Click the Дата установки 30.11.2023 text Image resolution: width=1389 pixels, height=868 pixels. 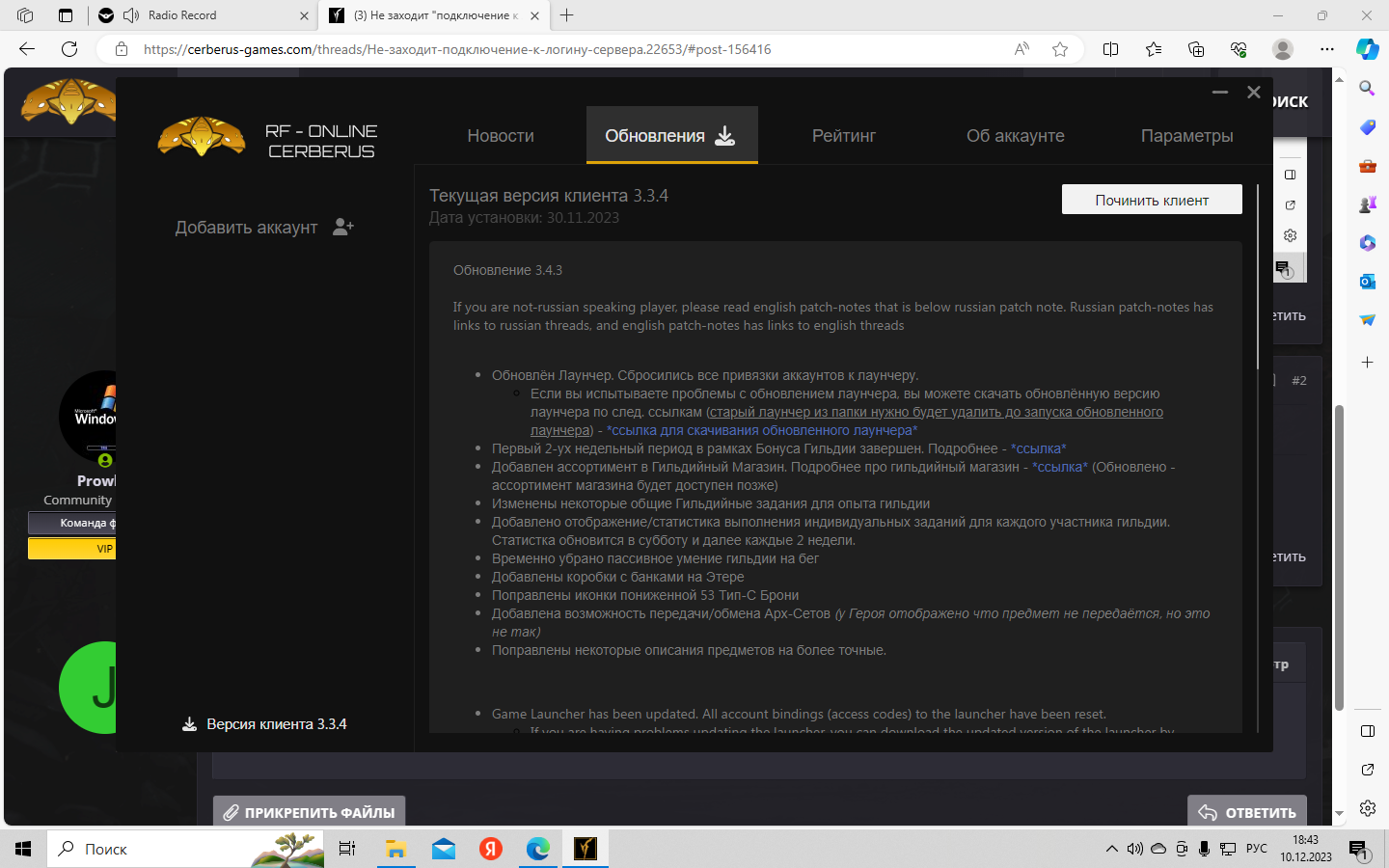pos(525,218)
